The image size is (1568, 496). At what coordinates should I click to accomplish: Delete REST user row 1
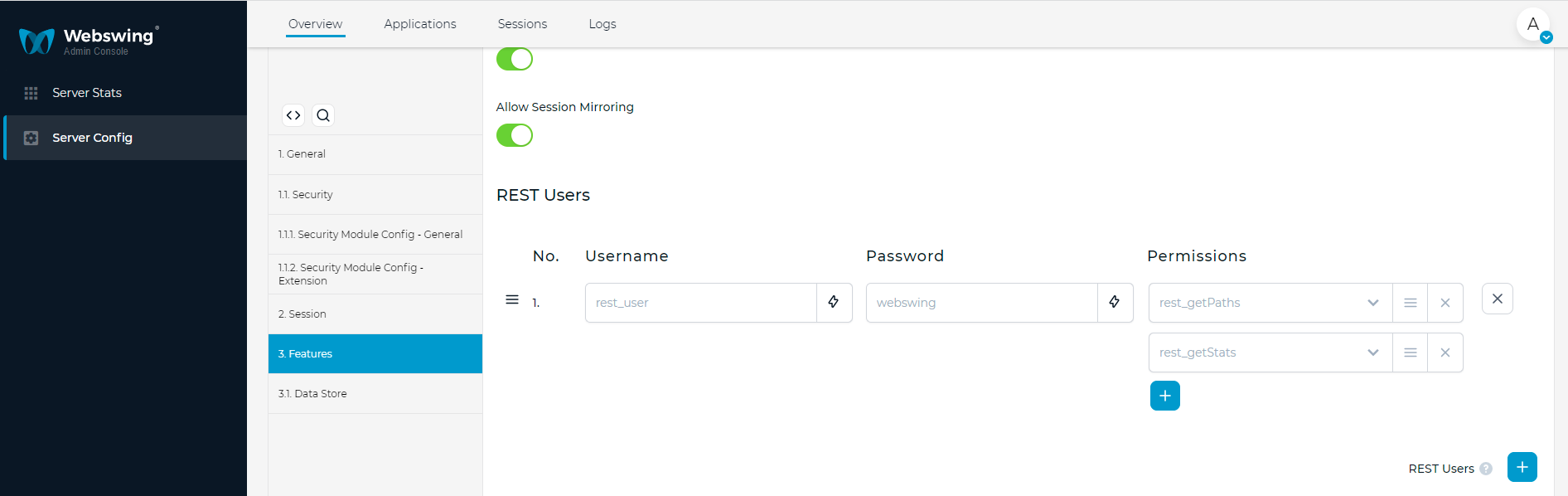click(1498, 299)
